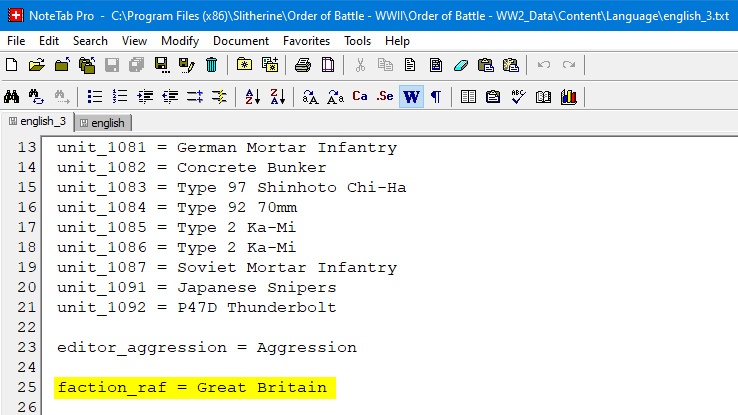Toggle the W word wrap button
The image size is (738, 415).
click(411, 97)
